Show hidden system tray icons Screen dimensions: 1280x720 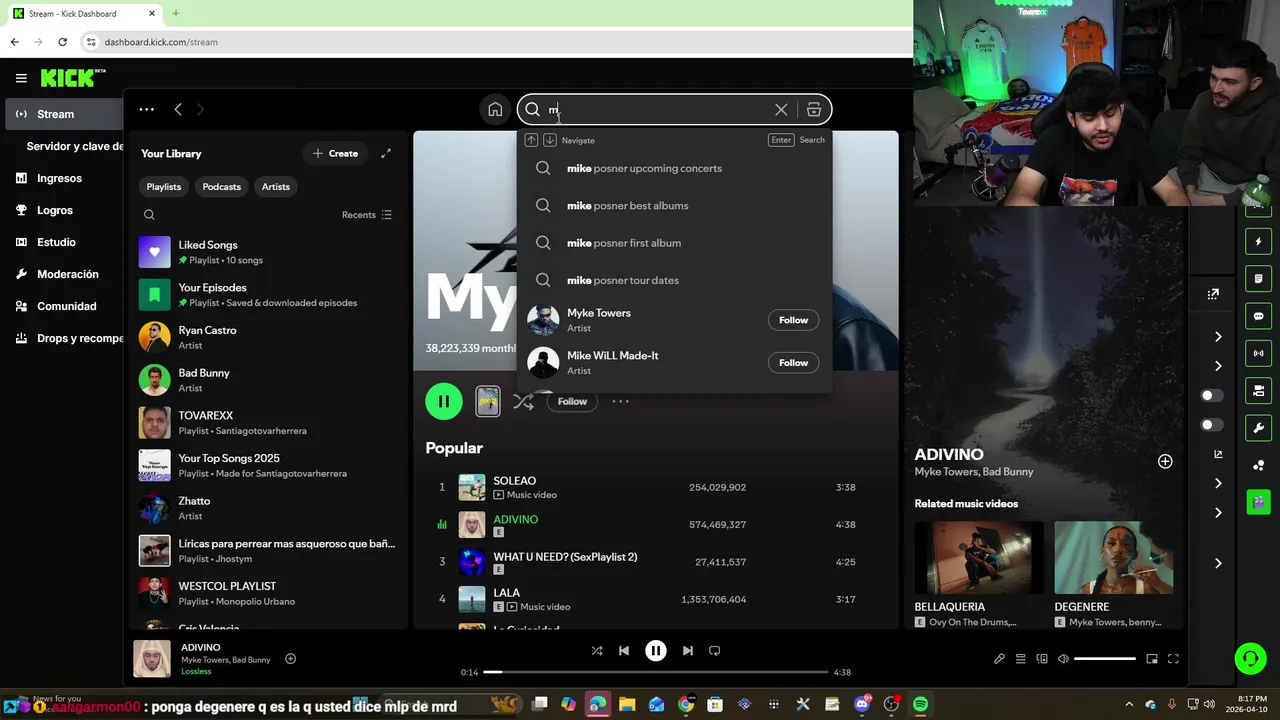(x=1129, y=704)
